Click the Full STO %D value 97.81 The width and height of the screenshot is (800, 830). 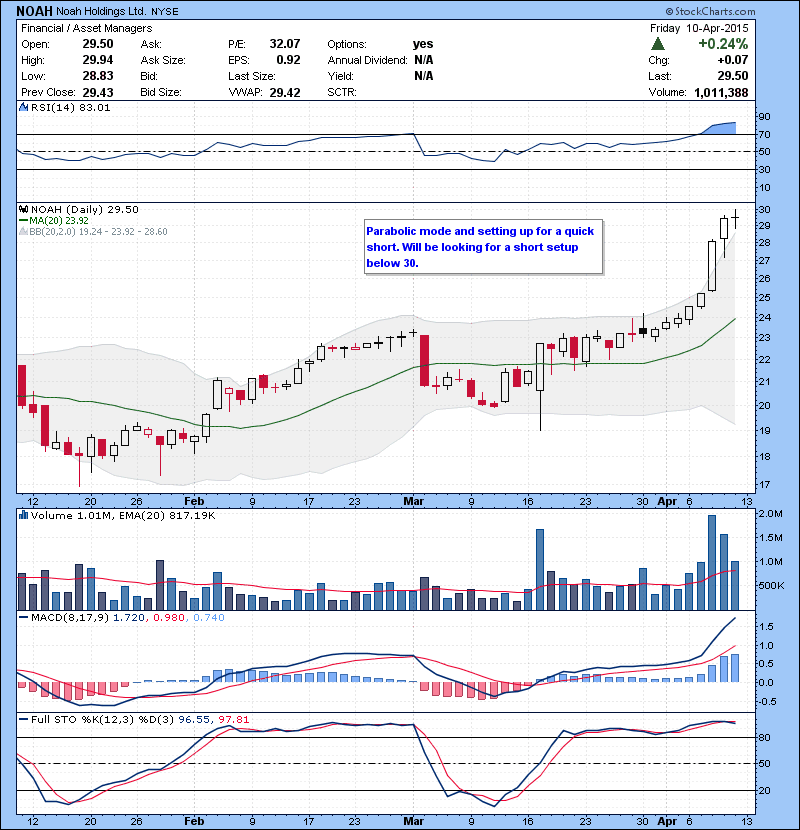pos(233,719)
